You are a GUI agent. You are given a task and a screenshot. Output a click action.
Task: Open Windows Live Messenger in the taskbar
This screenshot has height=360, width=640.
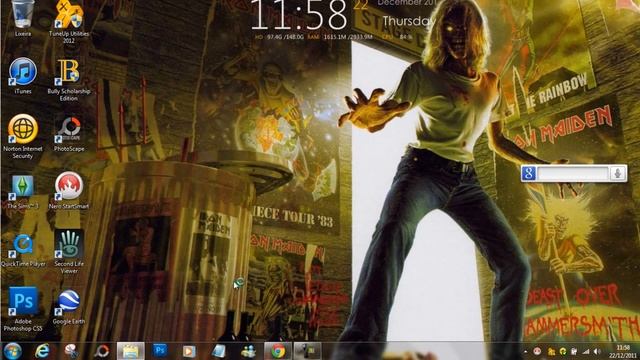pyautogui.click(x=248, y=351)
